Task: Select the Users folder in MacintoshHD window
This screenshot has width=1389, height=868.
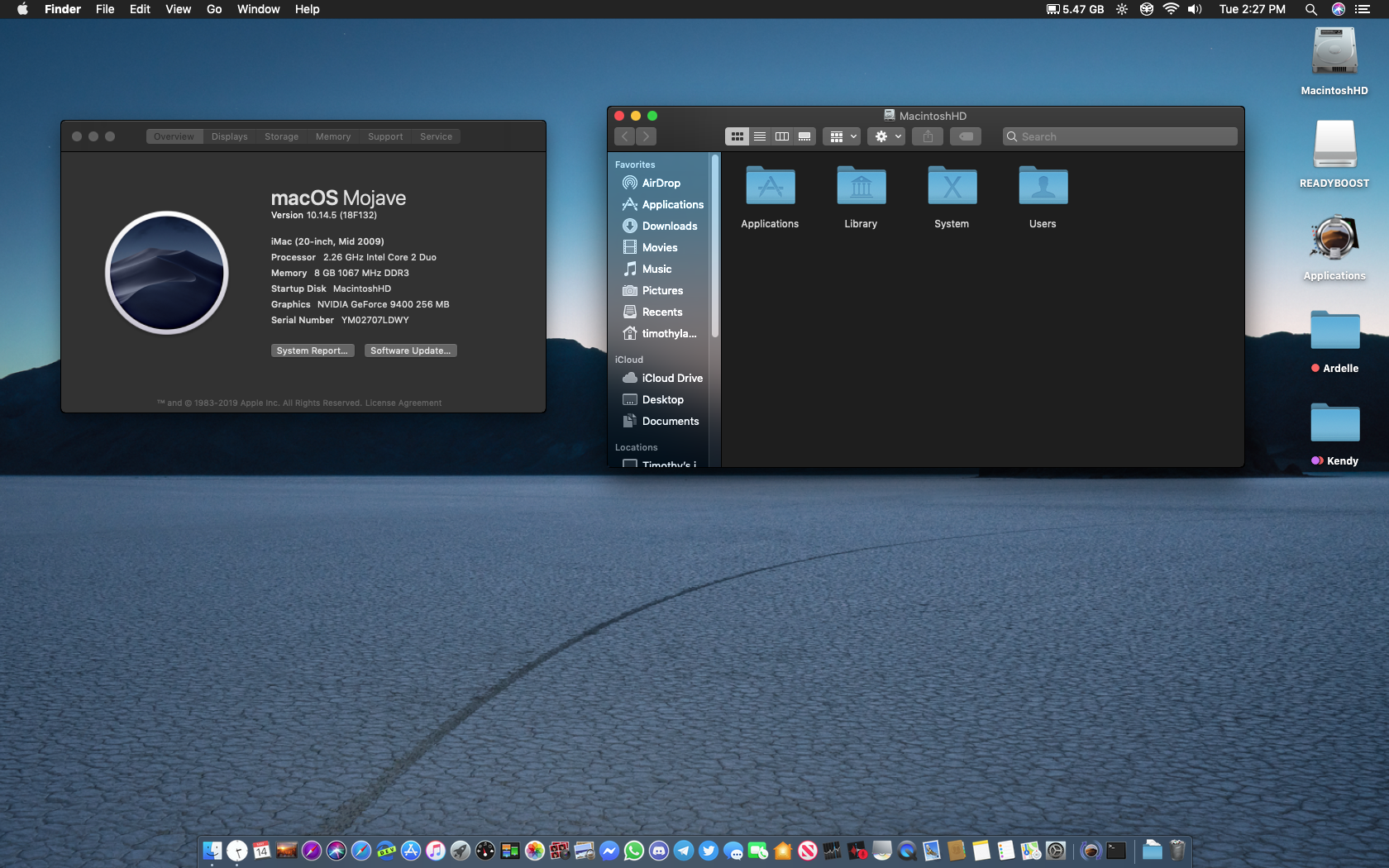Action: point(1043,198)
